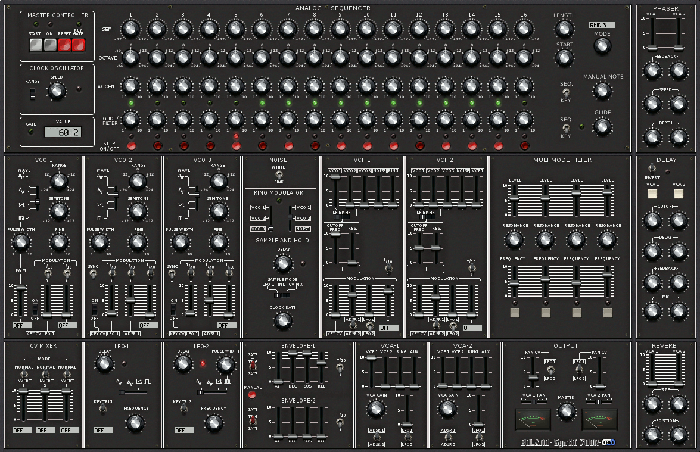Viewport: 700px width, 452px height.
Task: Click the Master Controller START button
Action: (x=36, y=45)
